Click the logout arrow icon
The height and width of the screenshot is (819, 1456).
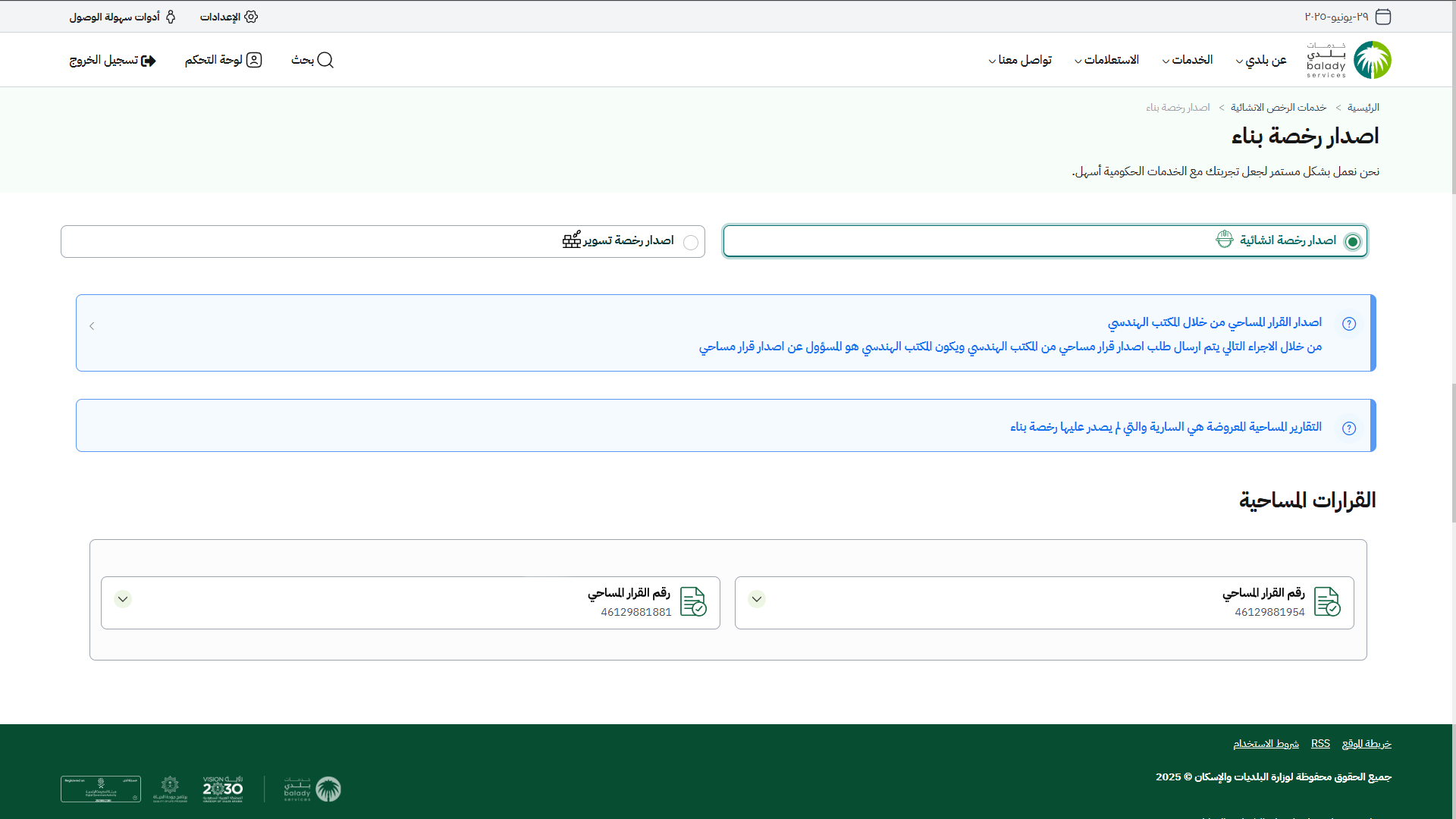pyautogui.click(x=149, y=61)
